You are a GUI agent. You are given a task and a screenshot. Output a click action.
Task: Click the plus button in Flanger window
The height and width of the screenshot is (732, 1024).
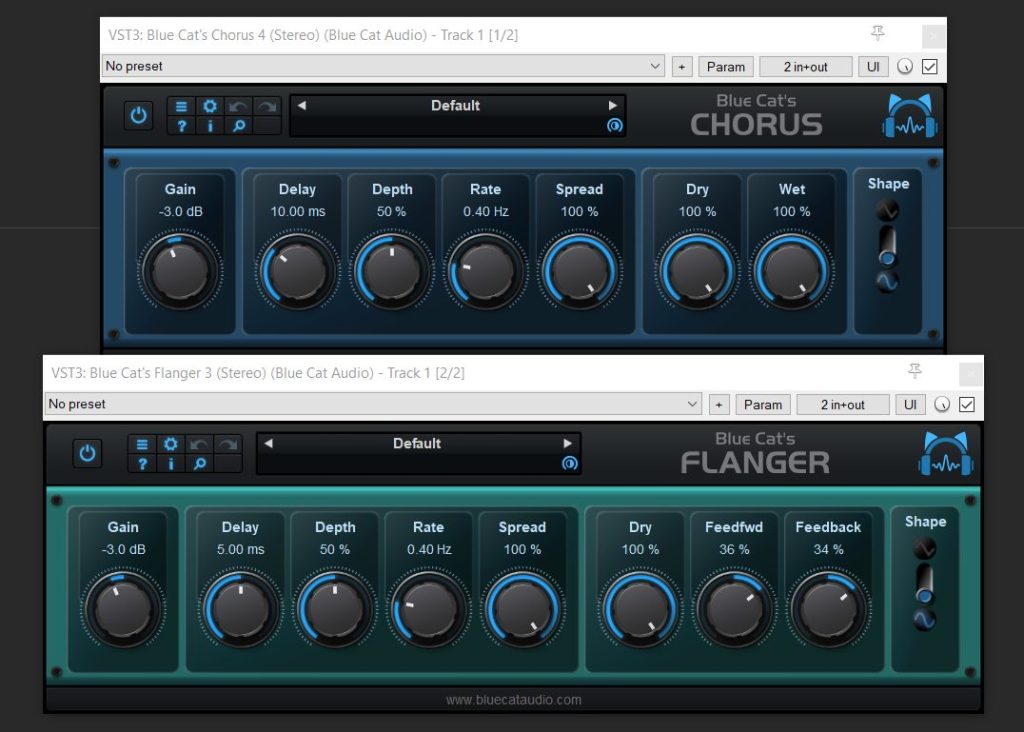pos(719,405)
